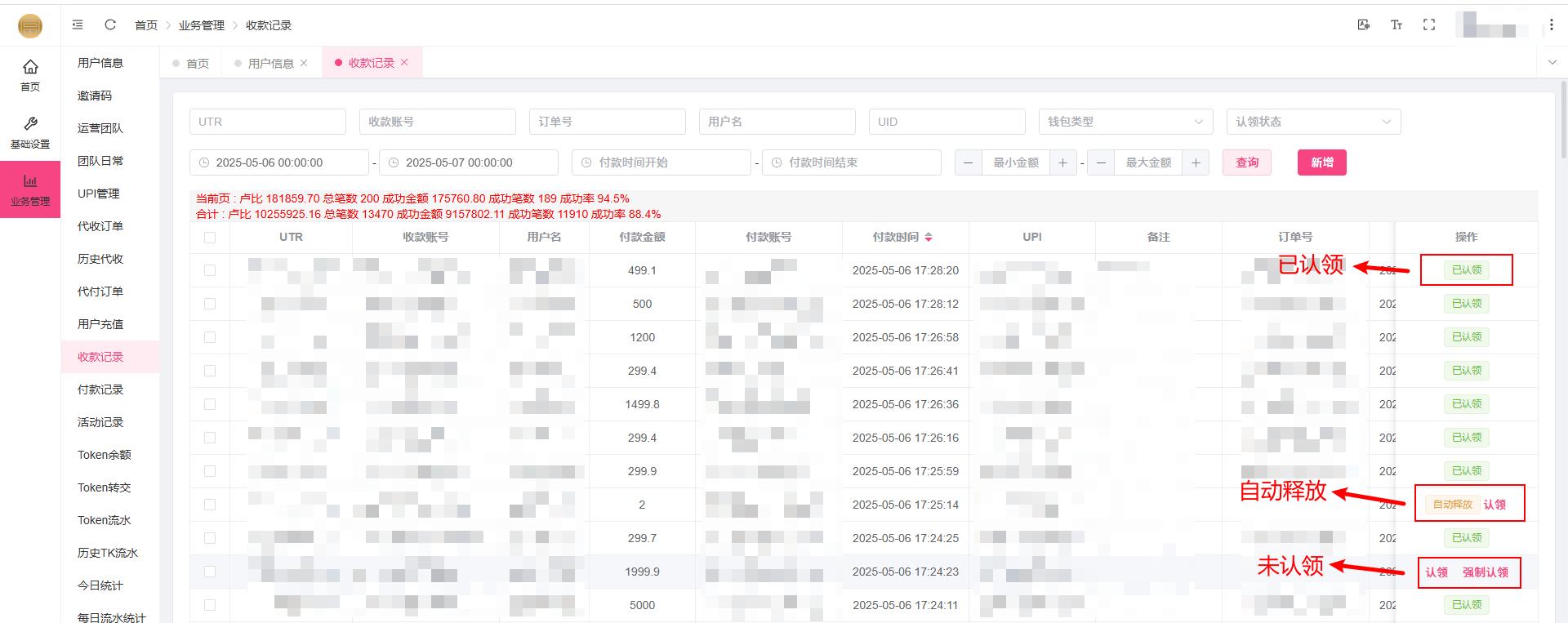The width and height of the screenshot is (1568, 623).
Task: Click the sidebar collapse menu icon
Action: tap(78, 24)
